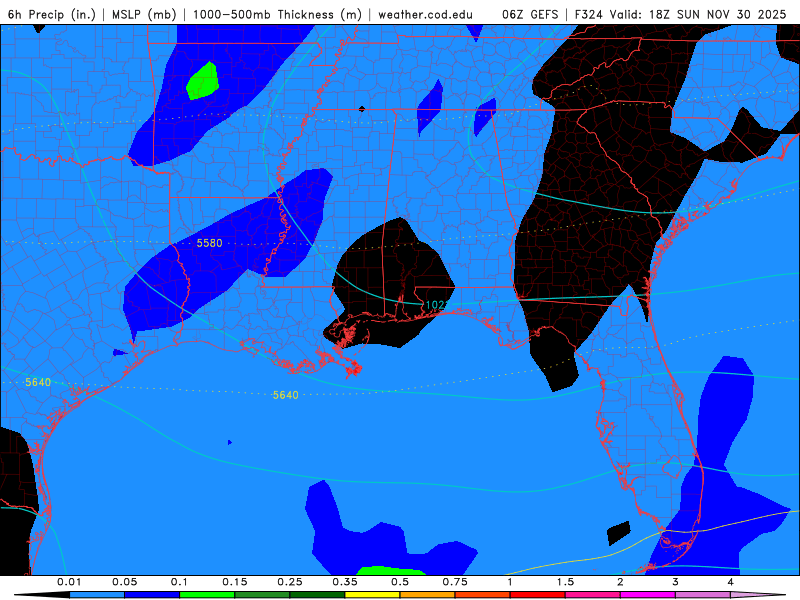Click the 0.01 legend value
This screenshot has height=600, width=800.
[x=69, y=582]
